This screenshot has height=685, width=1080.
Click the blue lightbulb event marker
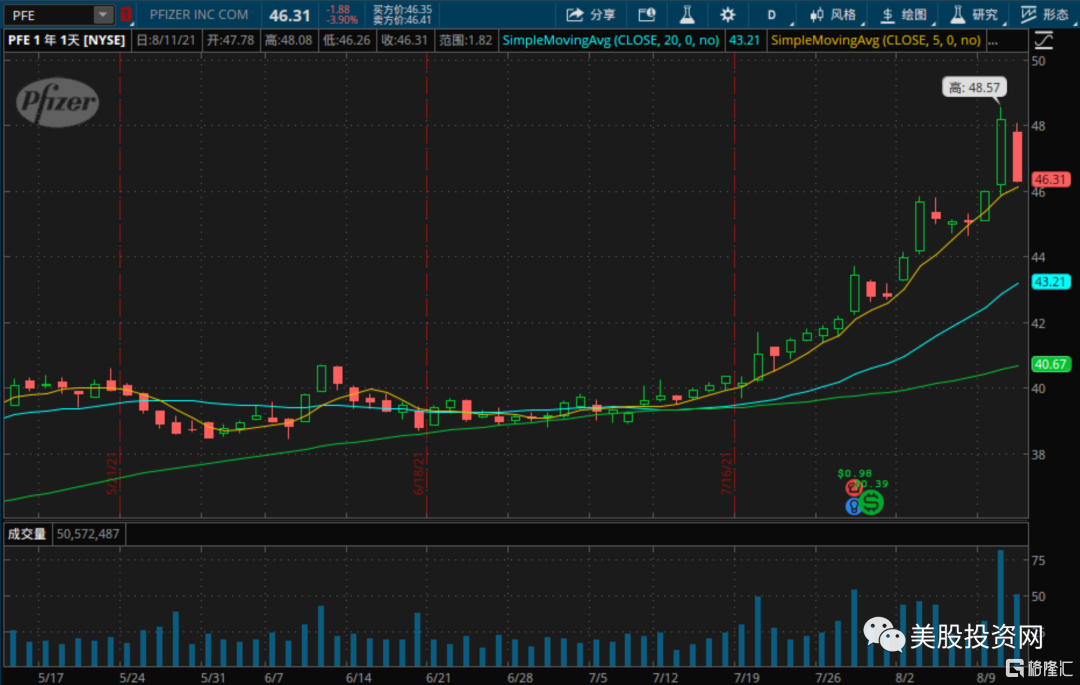(853, 506)
